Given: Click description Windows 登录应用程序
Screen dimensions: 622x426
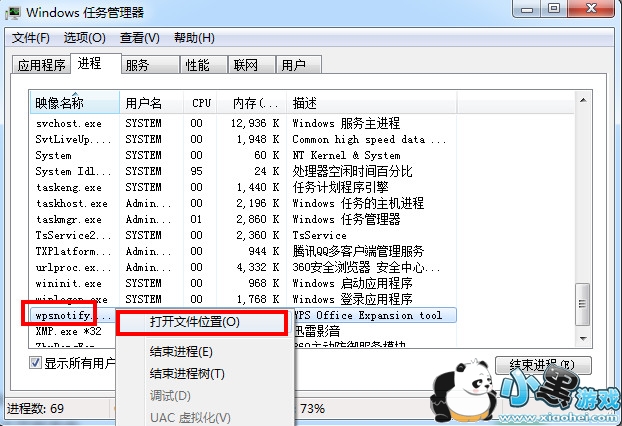Looking at the screenshot, I should (x=352, y=299).
